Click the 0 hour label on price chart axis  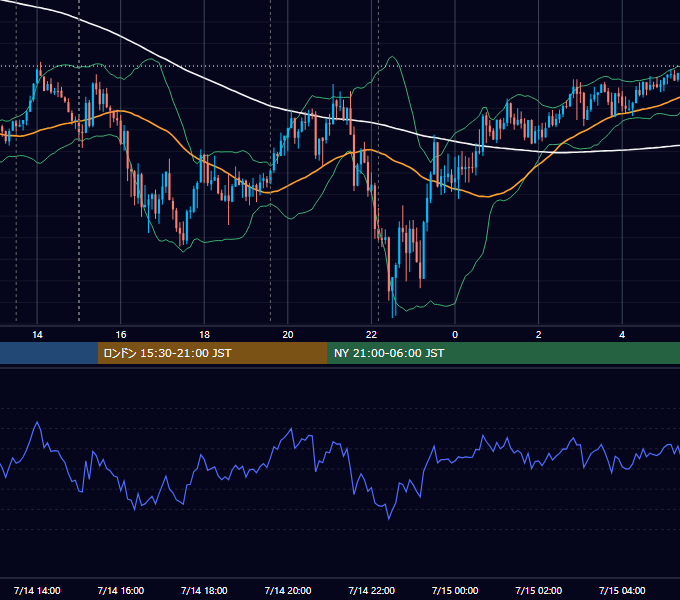455,335
